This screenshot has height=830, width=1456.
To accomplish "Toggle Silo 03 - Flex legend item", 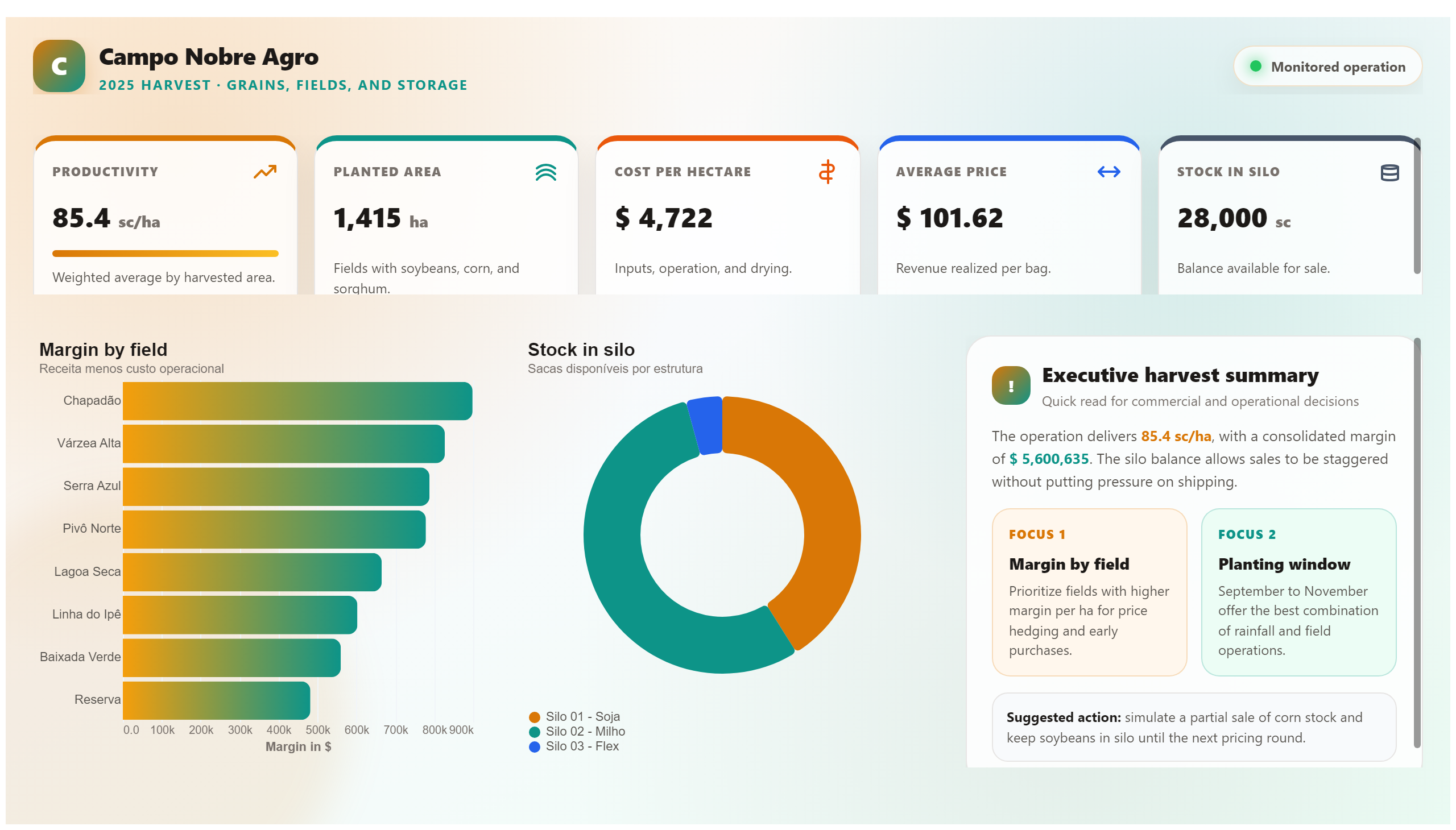I will 574,746.
